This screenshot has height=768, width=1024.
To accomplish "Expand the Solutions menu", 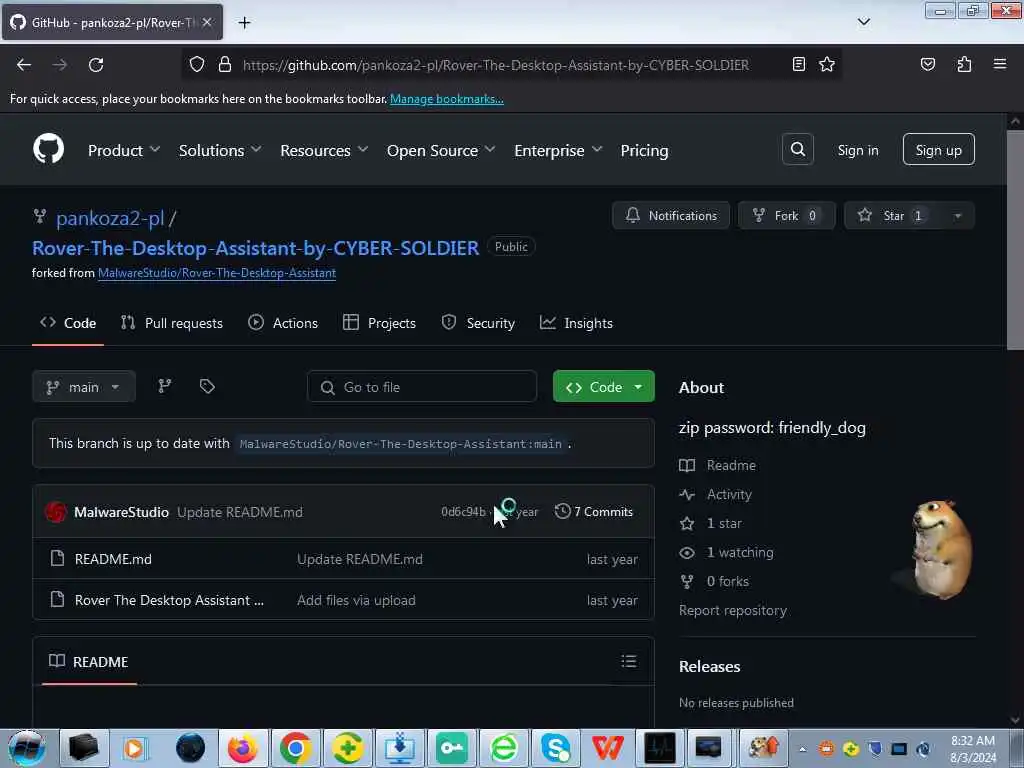I will point(219,150).
